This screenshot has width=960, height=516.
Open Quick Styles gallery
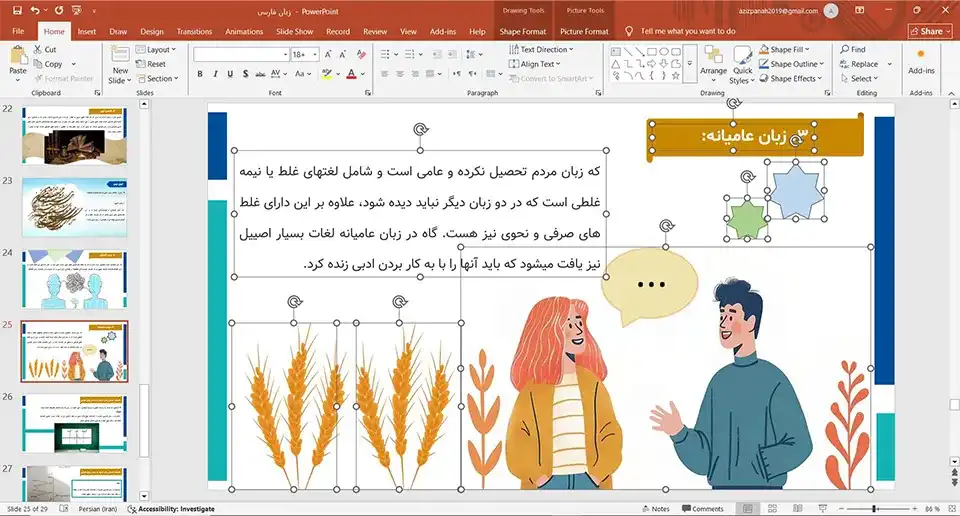[x=742, y=65]
